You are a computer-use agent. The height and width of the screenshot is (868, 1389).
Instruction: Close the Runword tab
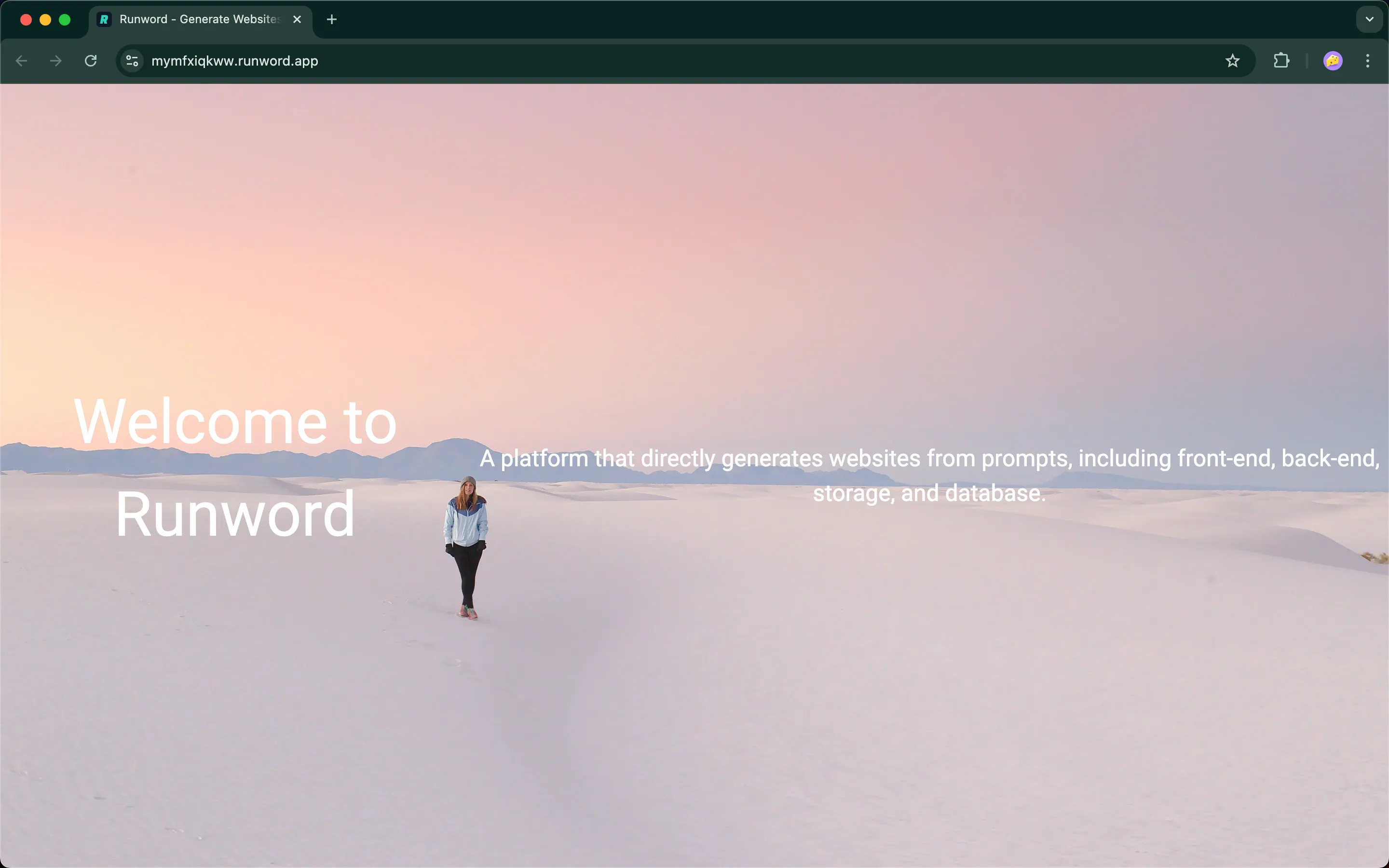(x=297, y=19)
